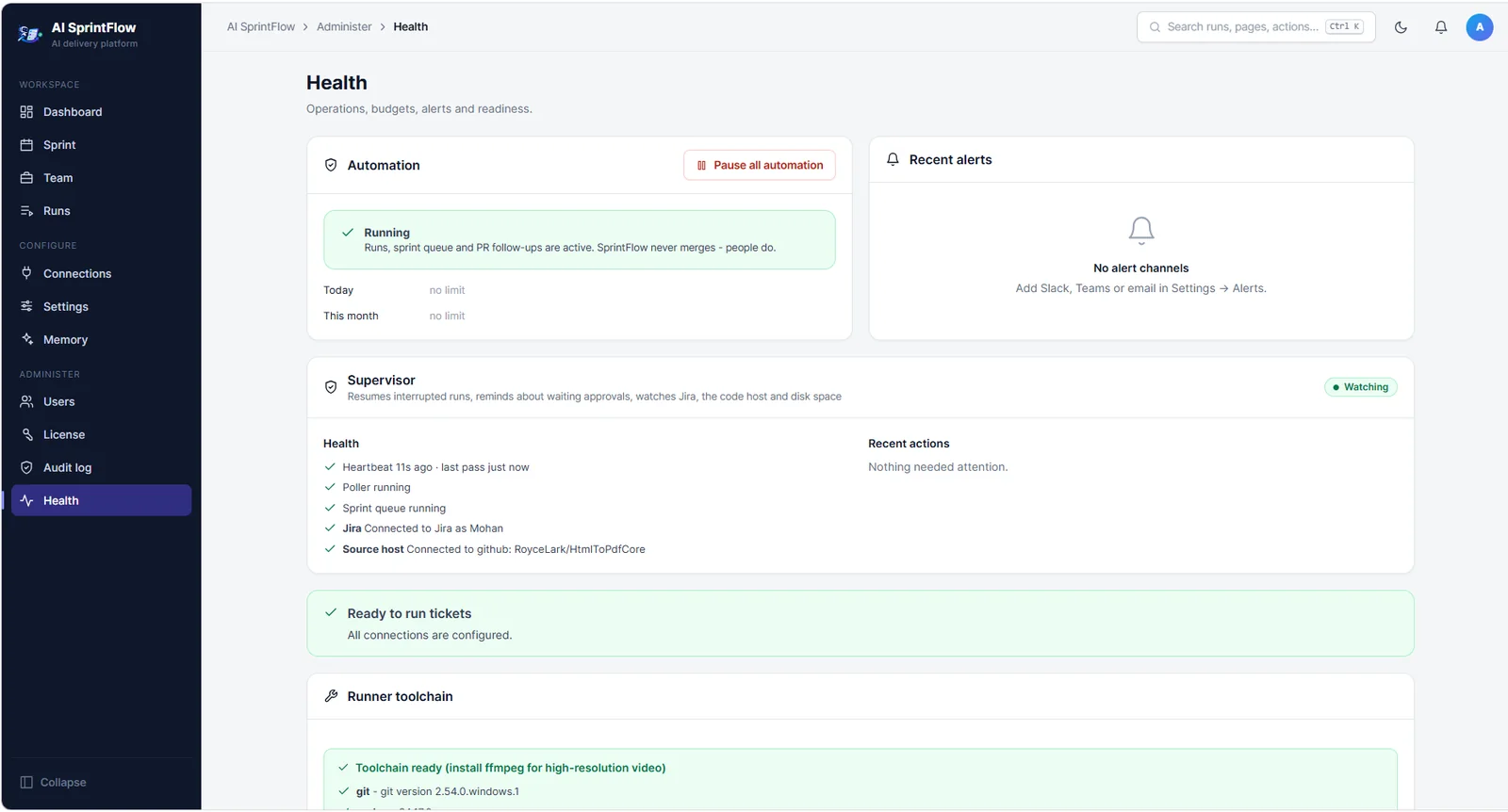Click the Runner toolchain wrench icon

pyautogui.click(x=331, y=696)
